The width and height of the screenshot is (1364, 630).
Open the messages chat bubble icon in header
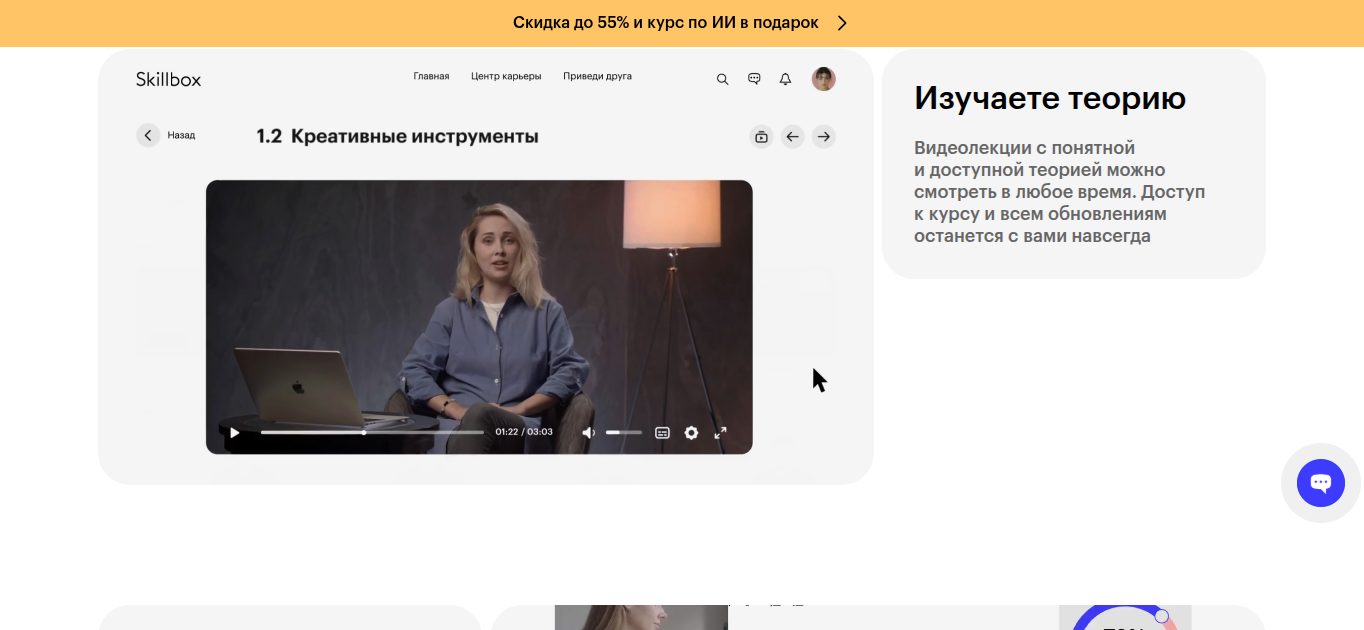(755, 79)
